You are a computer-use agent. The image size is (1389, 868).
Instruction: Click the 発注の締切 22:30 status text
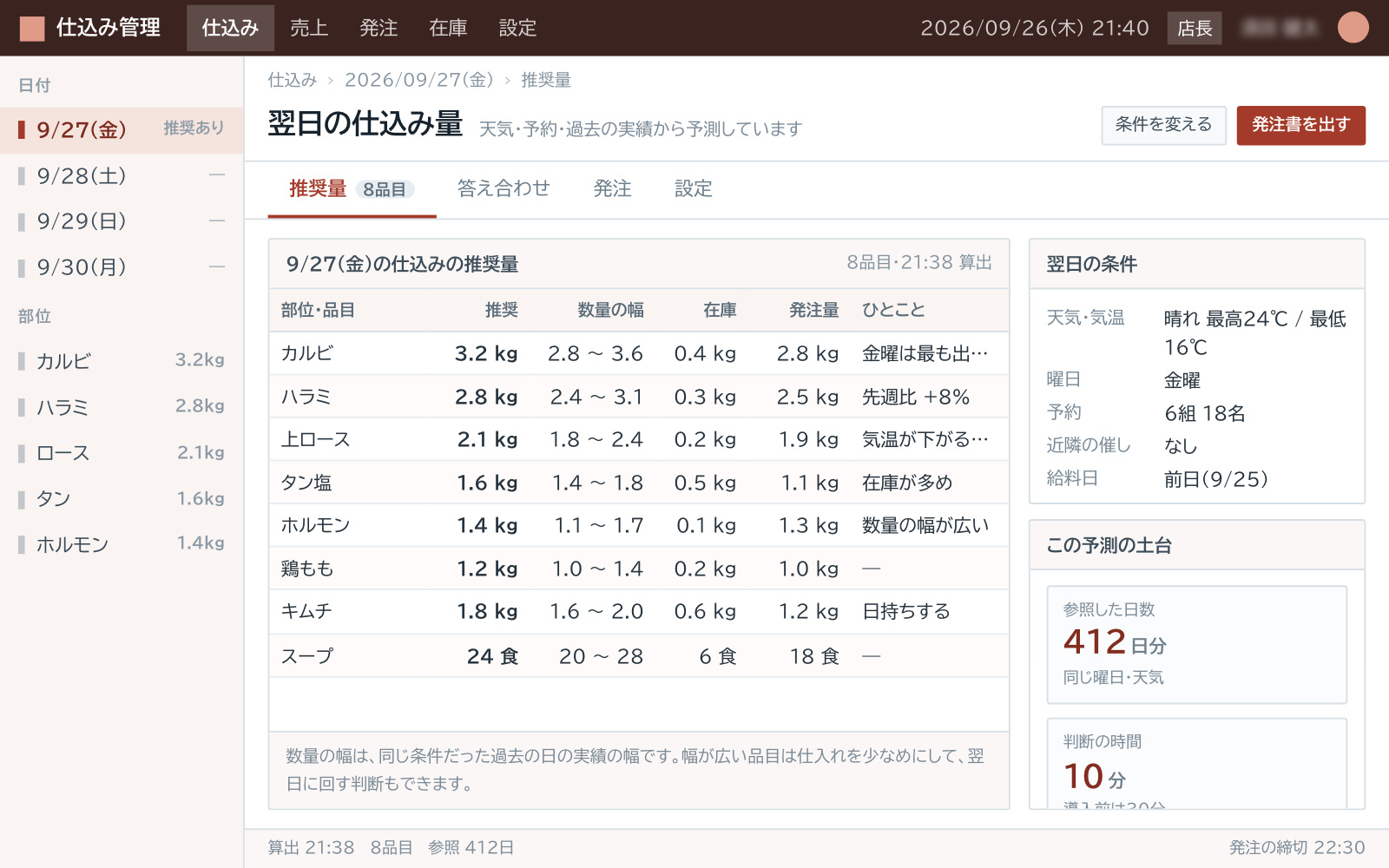[x=1297, y=847]
